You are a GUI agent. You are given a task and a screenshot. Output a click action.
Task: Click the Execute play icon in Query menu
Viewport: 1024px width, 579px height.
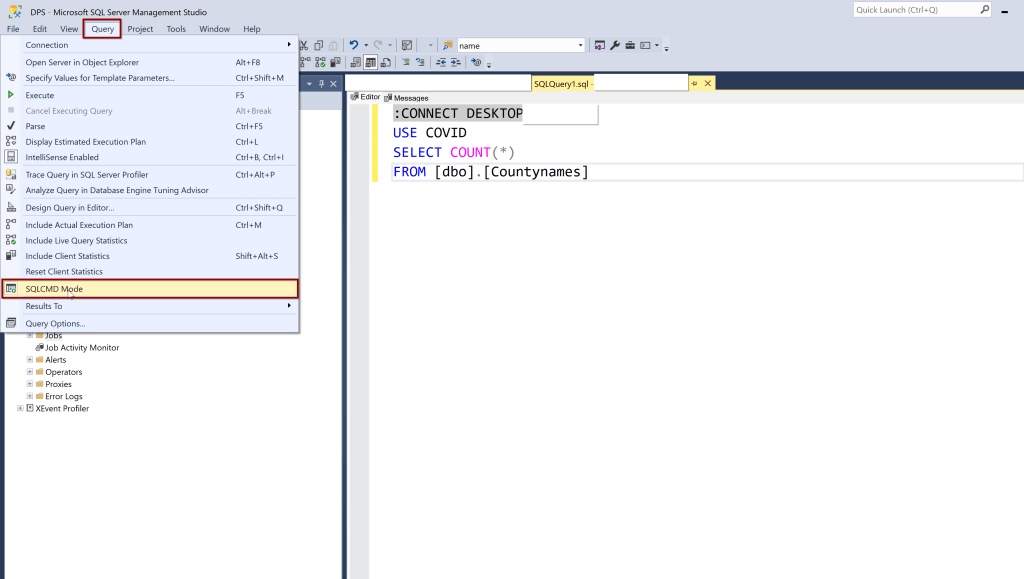pos(11,95)
